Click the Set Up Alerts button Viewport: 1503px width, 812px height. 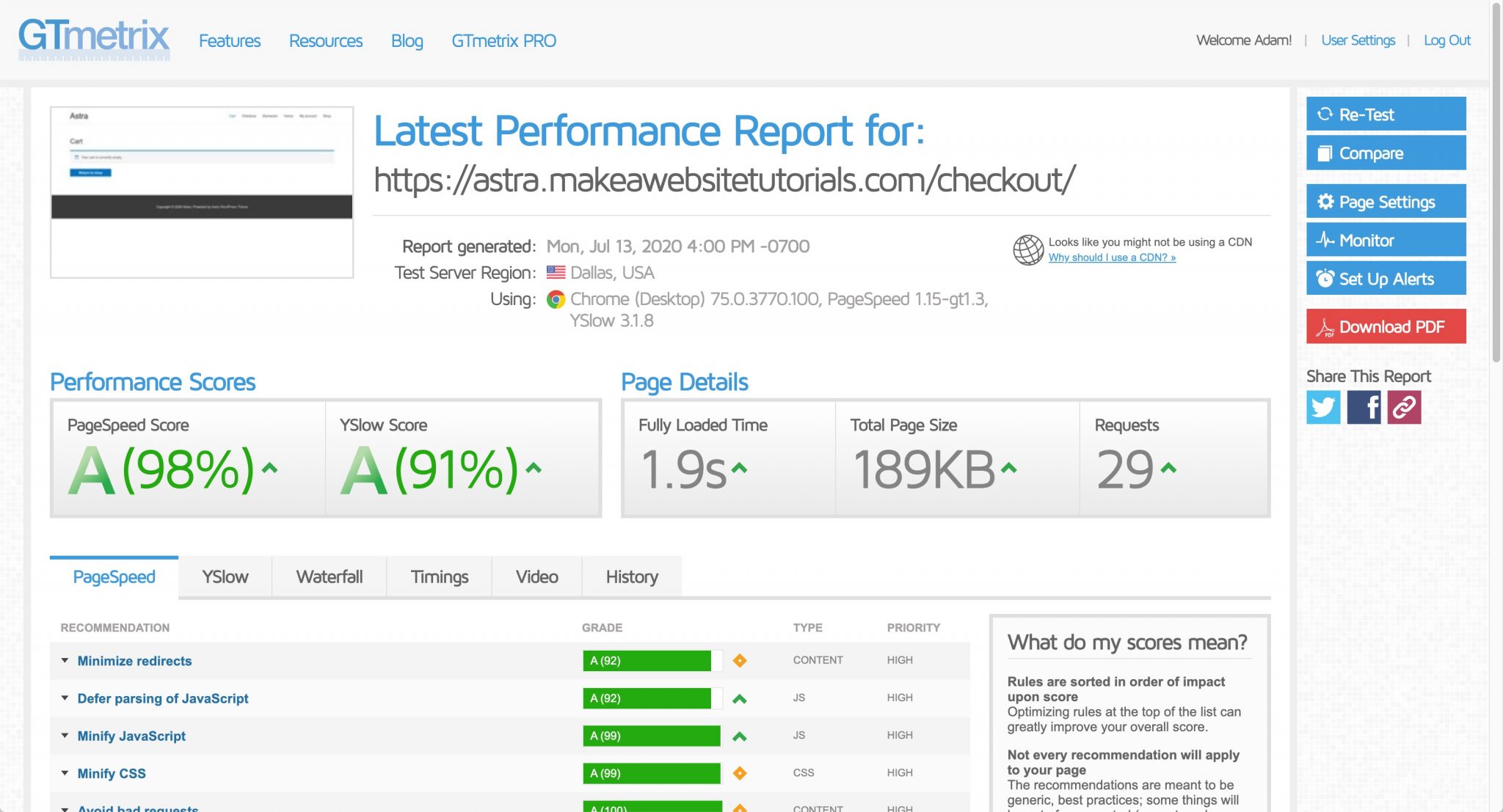pos(1386,279)
